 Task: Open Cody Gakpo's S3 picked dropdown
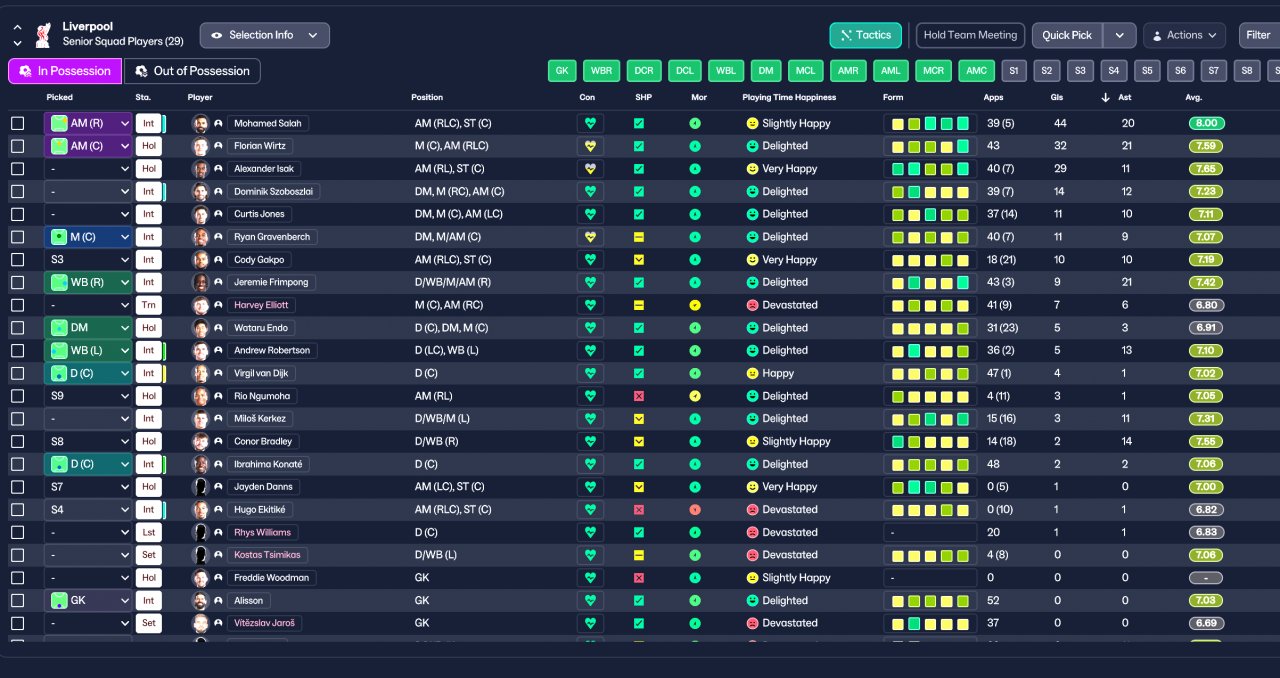[88, 260]
